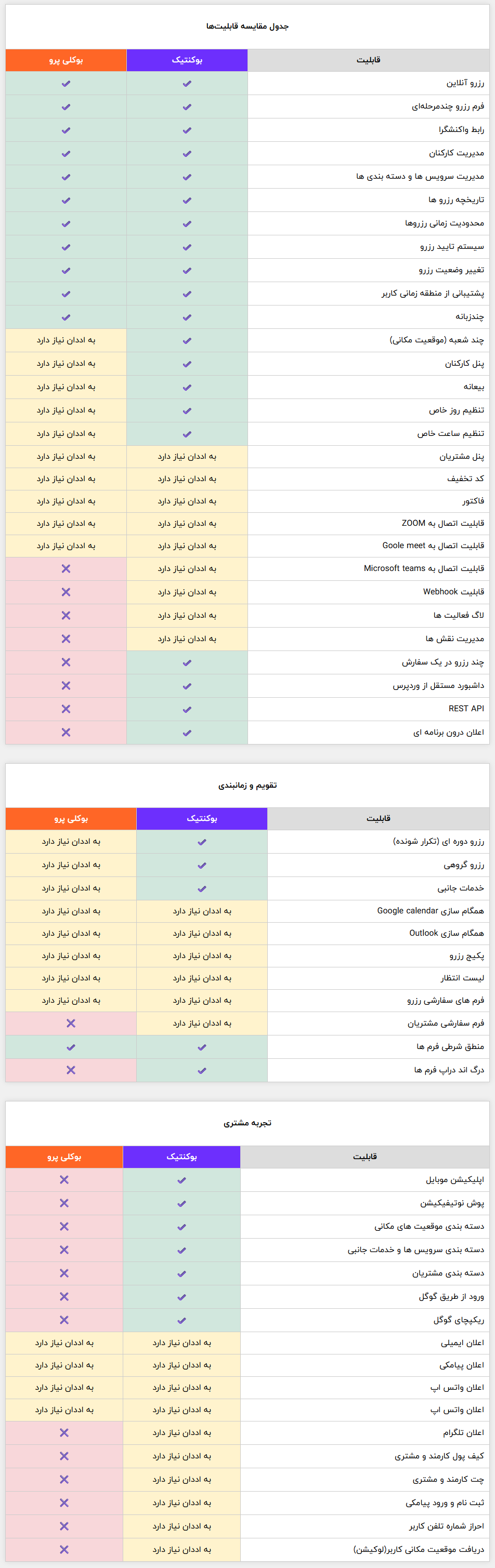
Task: Click Booknetic checkmark in 'اپلیکیشن موبایل' row
Action: (181, 1180)
